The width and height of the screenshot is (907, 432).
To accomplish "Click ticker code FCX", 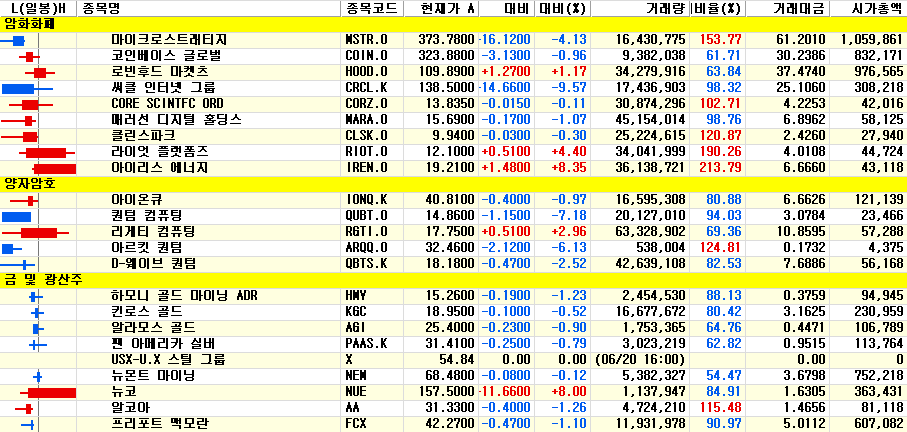I will [x=355, y=424].
